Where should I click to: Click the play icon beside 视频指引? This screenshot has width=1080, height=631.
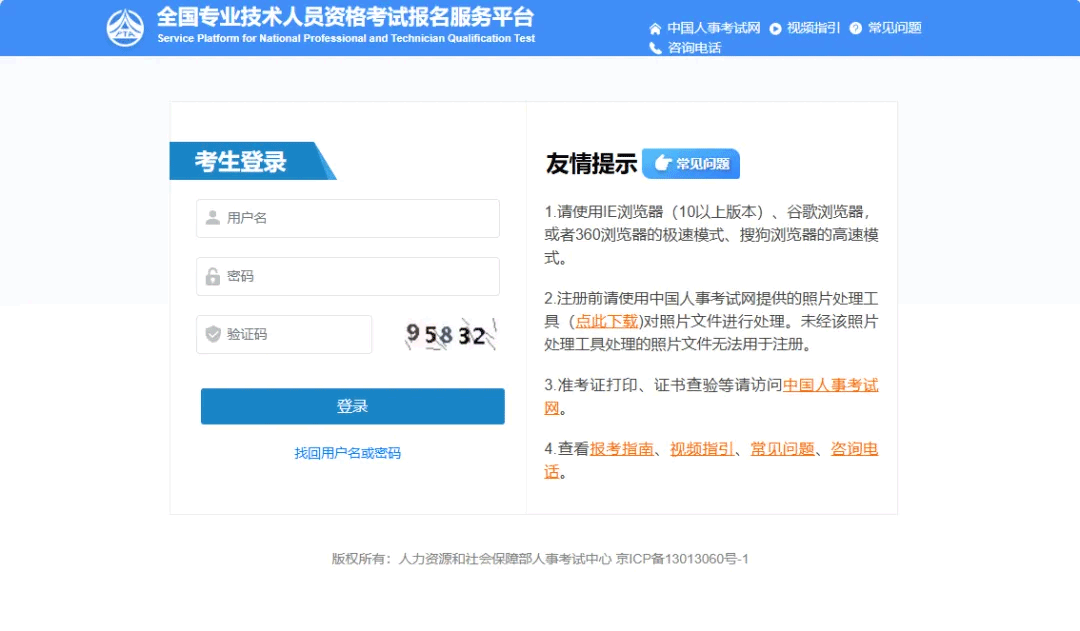point(775,28)
